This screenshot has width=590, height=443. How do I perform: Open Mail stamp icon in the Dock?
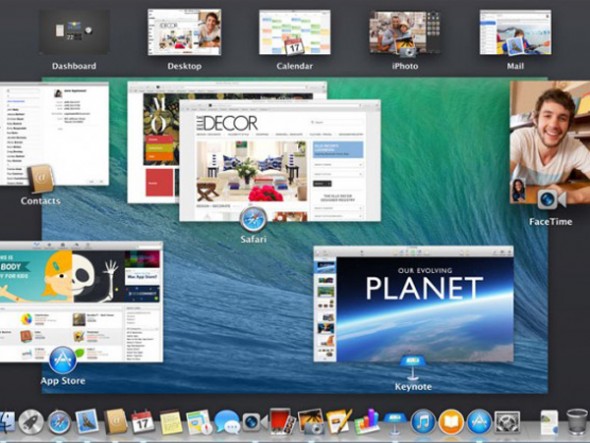point(87,422)
